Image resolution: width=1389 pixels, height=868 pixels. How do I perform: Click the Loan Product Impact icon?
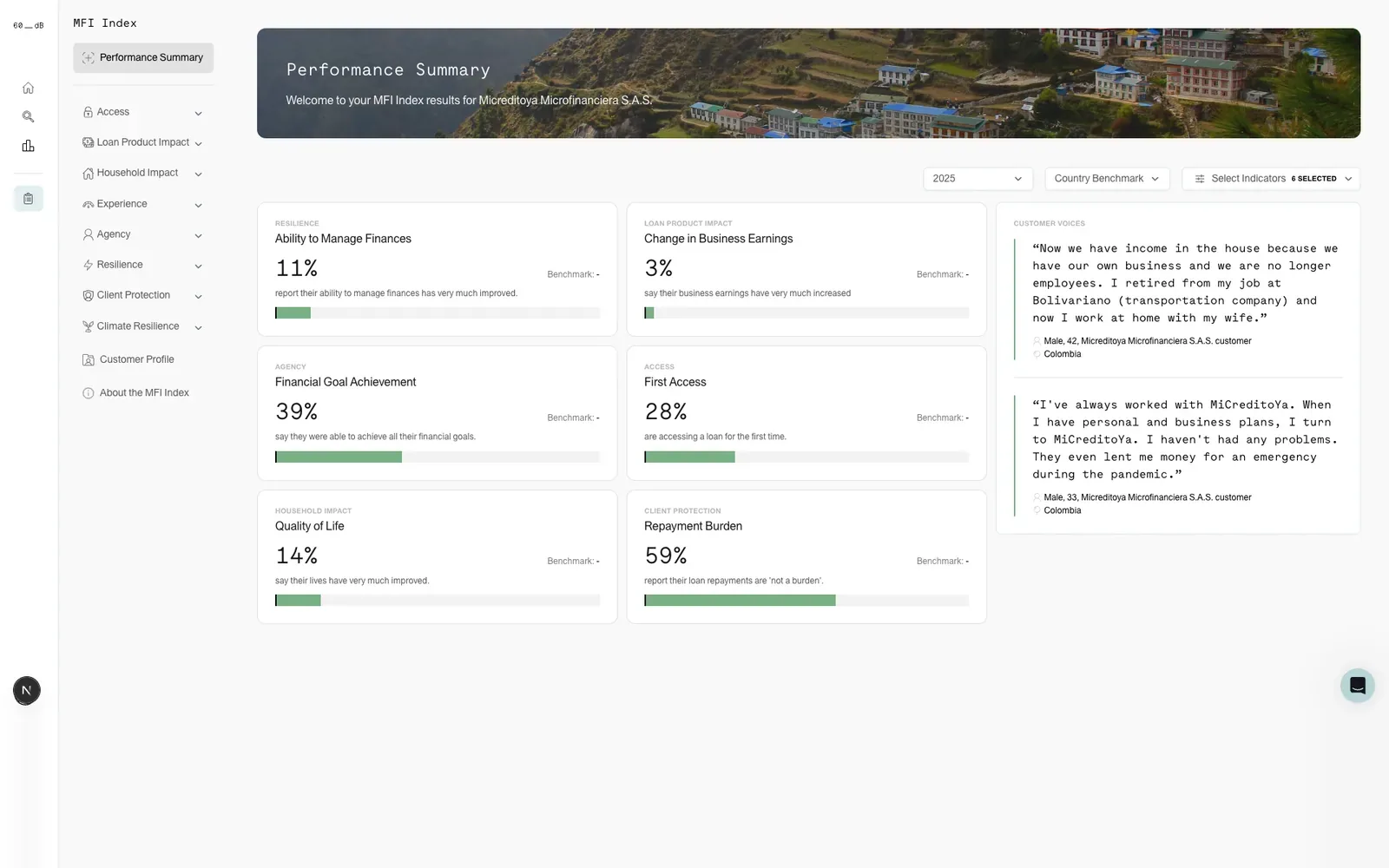[x=88, y=142]
